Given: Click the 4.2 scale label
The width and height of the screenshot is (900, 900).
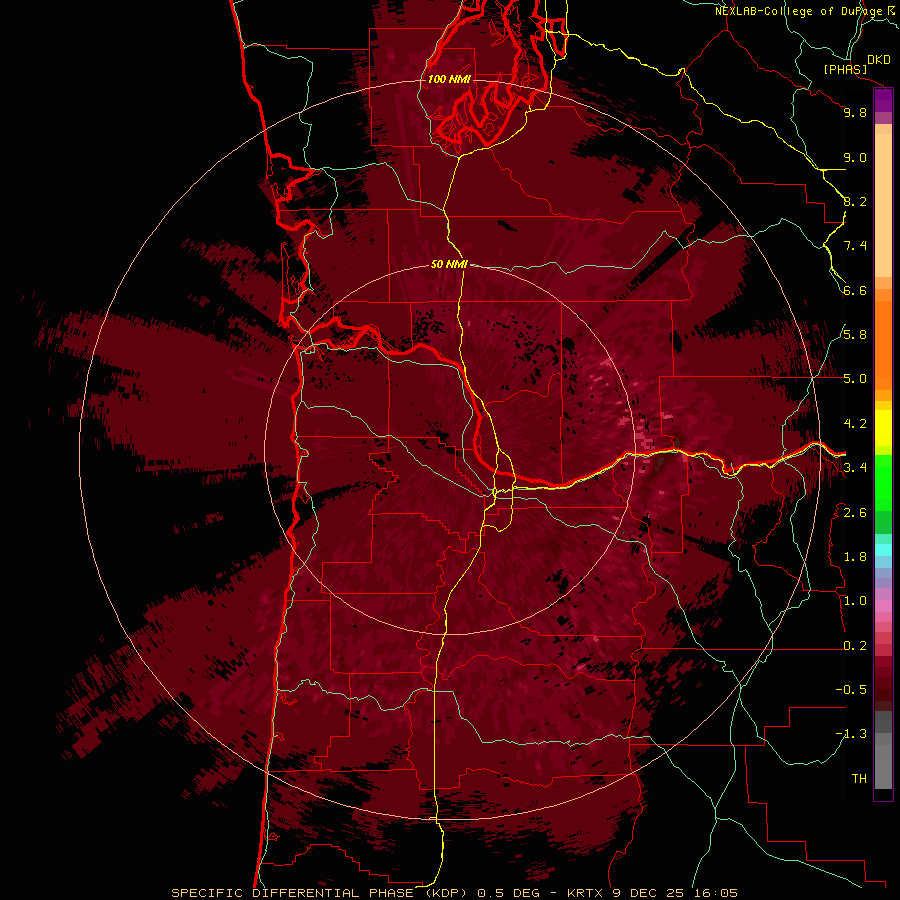Looking at the screenshot, I should click(855, 424).
